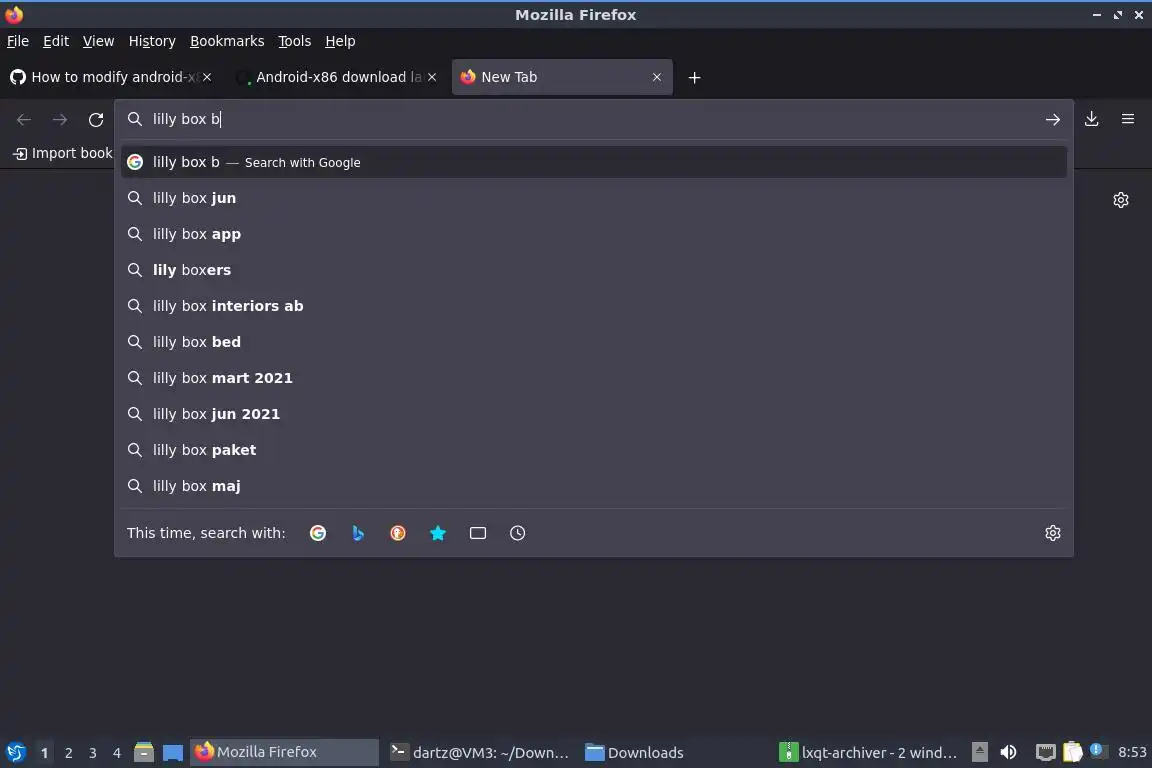Click the forward navigation arrow

coord(60,120)
